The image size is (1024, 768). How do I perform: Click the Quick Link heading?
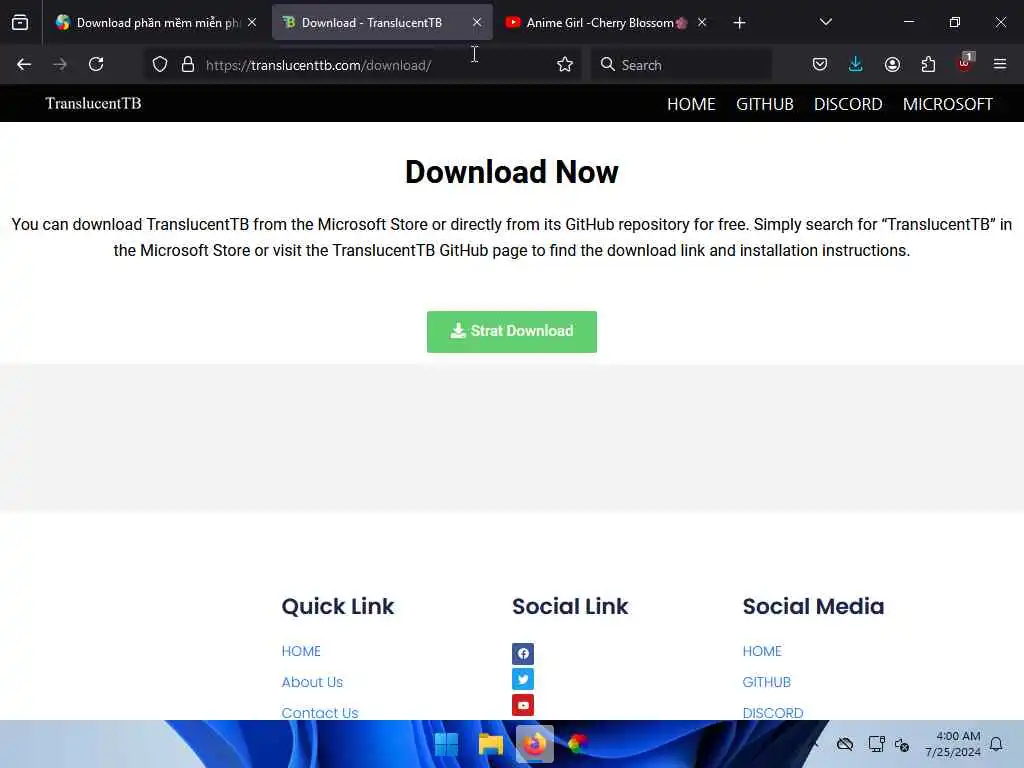pyautogui.click(x=338, y=606)
